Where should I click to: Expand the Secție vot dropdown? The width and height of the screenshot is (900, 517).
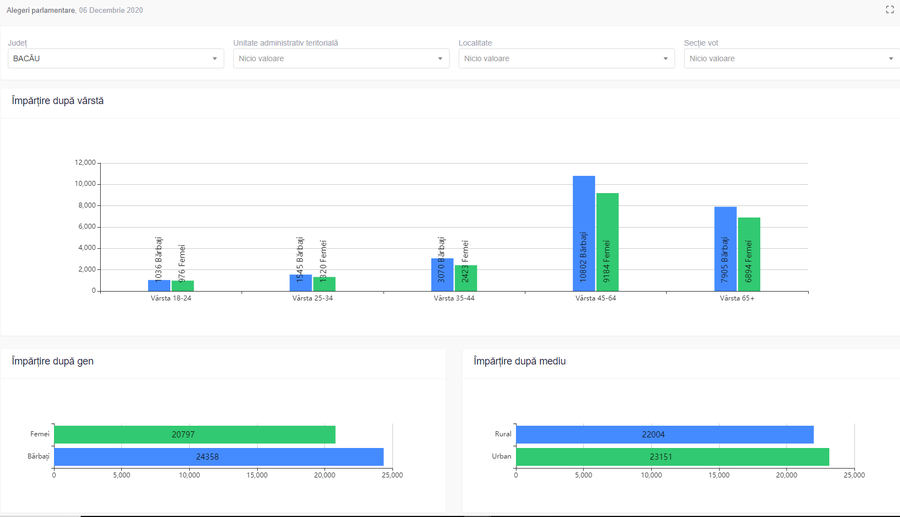click(x=791, y=59)
